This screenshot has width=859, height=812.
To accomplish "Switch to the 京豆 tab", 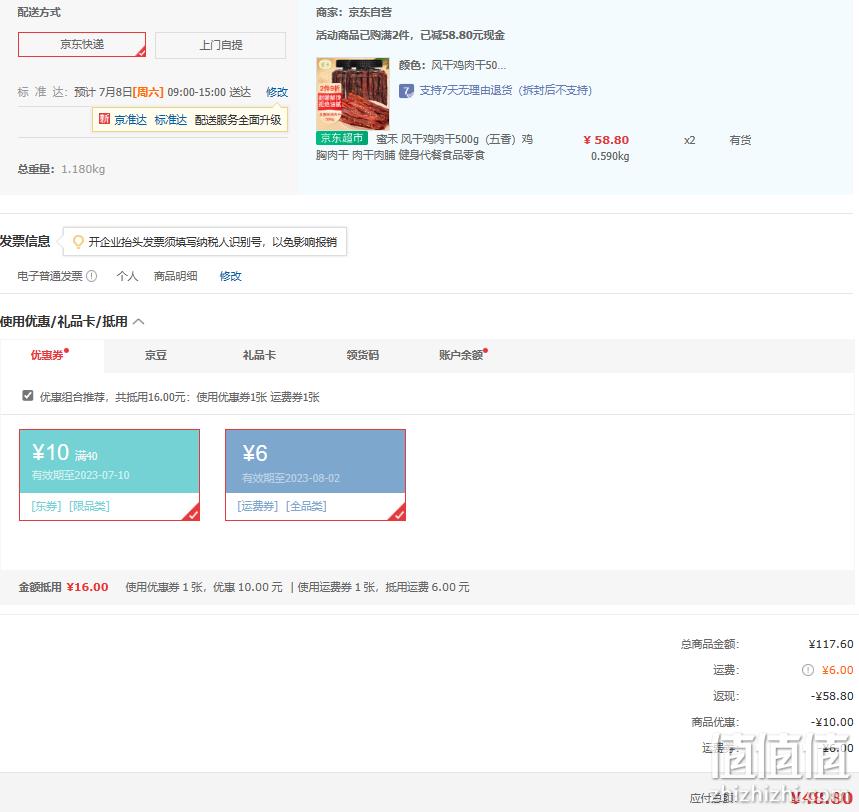I will click(156, 355).
